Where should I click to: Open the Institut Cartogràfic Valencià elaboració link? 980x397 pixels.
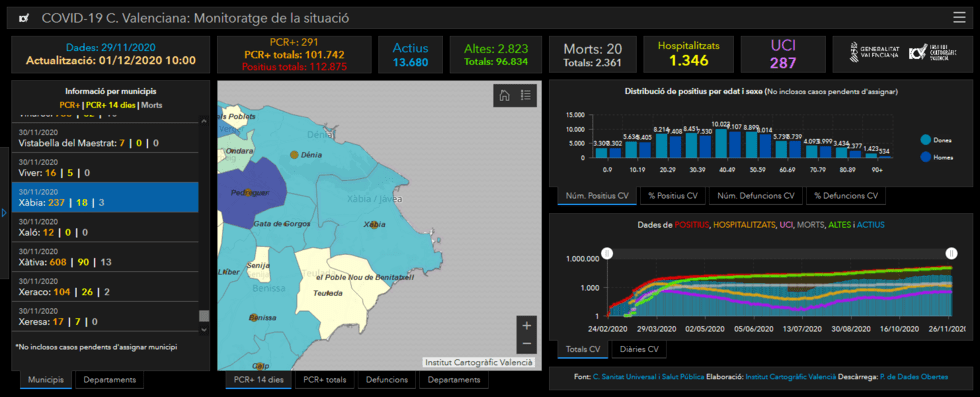point(791,377)
